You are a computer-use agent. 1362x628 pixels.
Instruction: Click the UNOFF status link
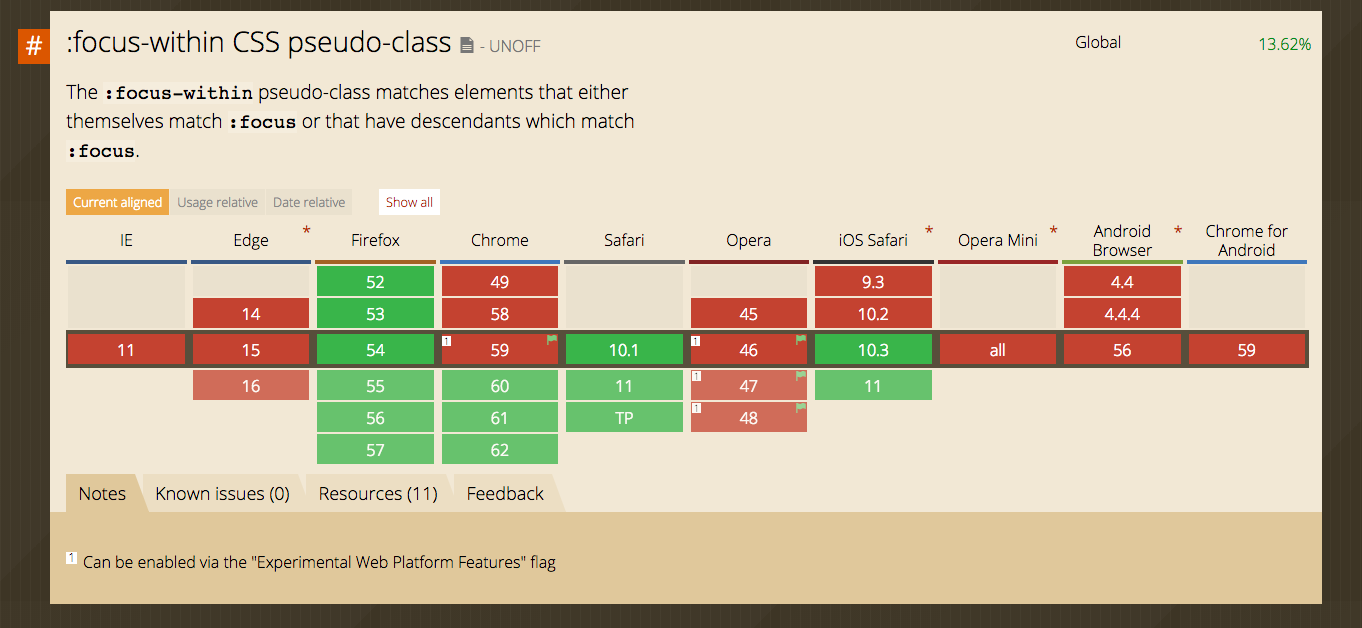[x=515, y=47]
